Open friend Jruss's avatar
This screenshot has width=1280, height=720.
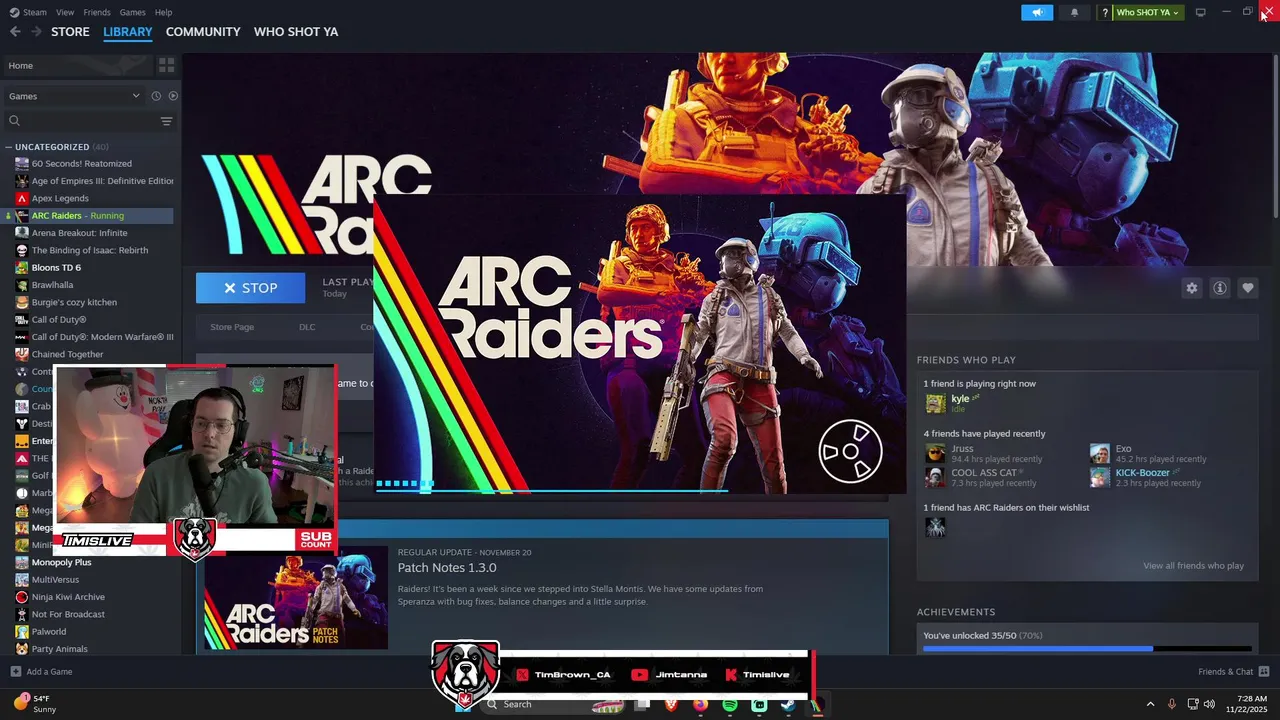click(x=935, y=453)
